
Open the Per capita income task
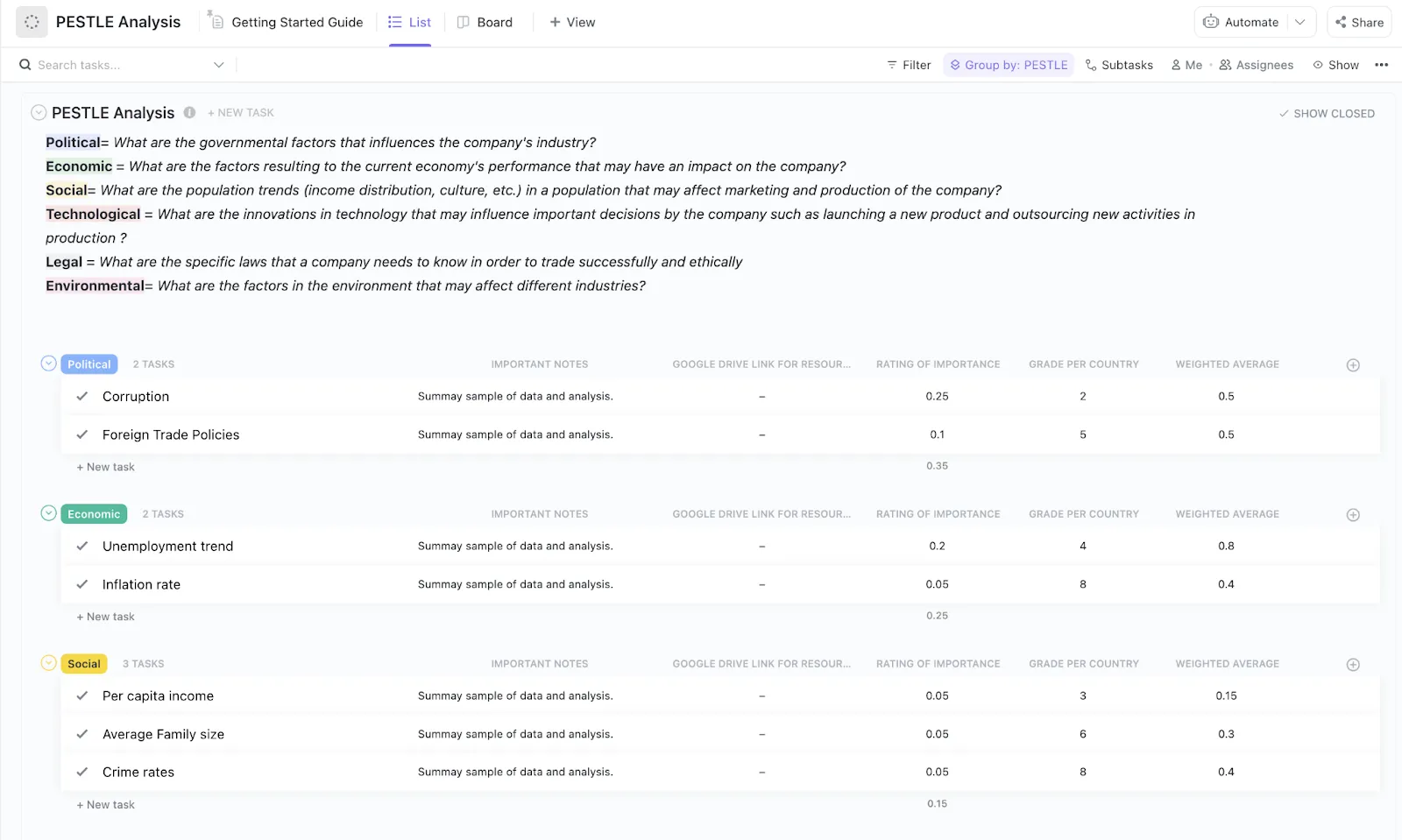(x=158, y=696)
